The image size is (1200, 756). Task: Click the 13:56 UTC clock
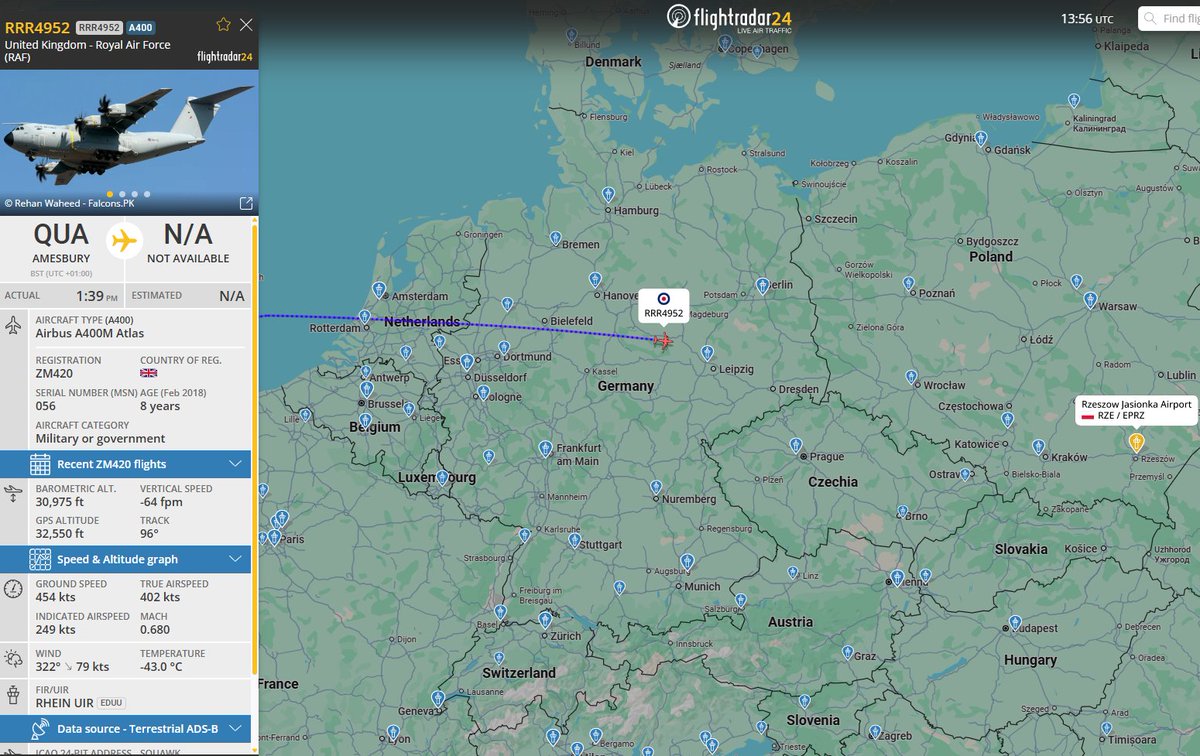1087,19
